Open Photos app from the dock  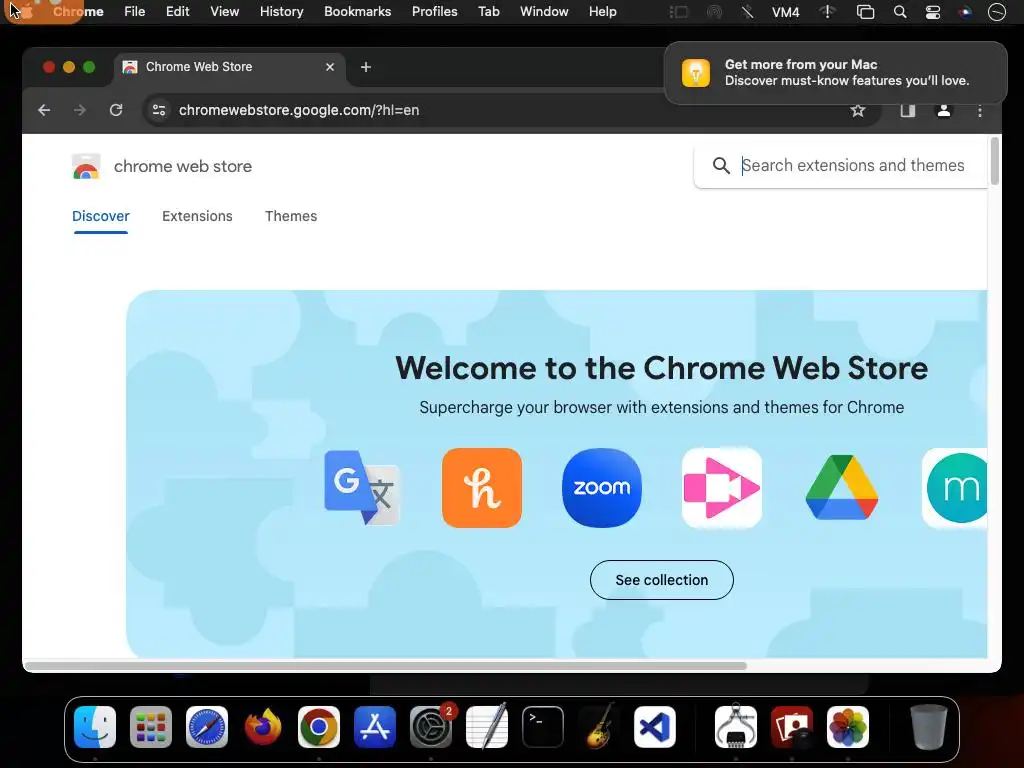pos(848,727)
